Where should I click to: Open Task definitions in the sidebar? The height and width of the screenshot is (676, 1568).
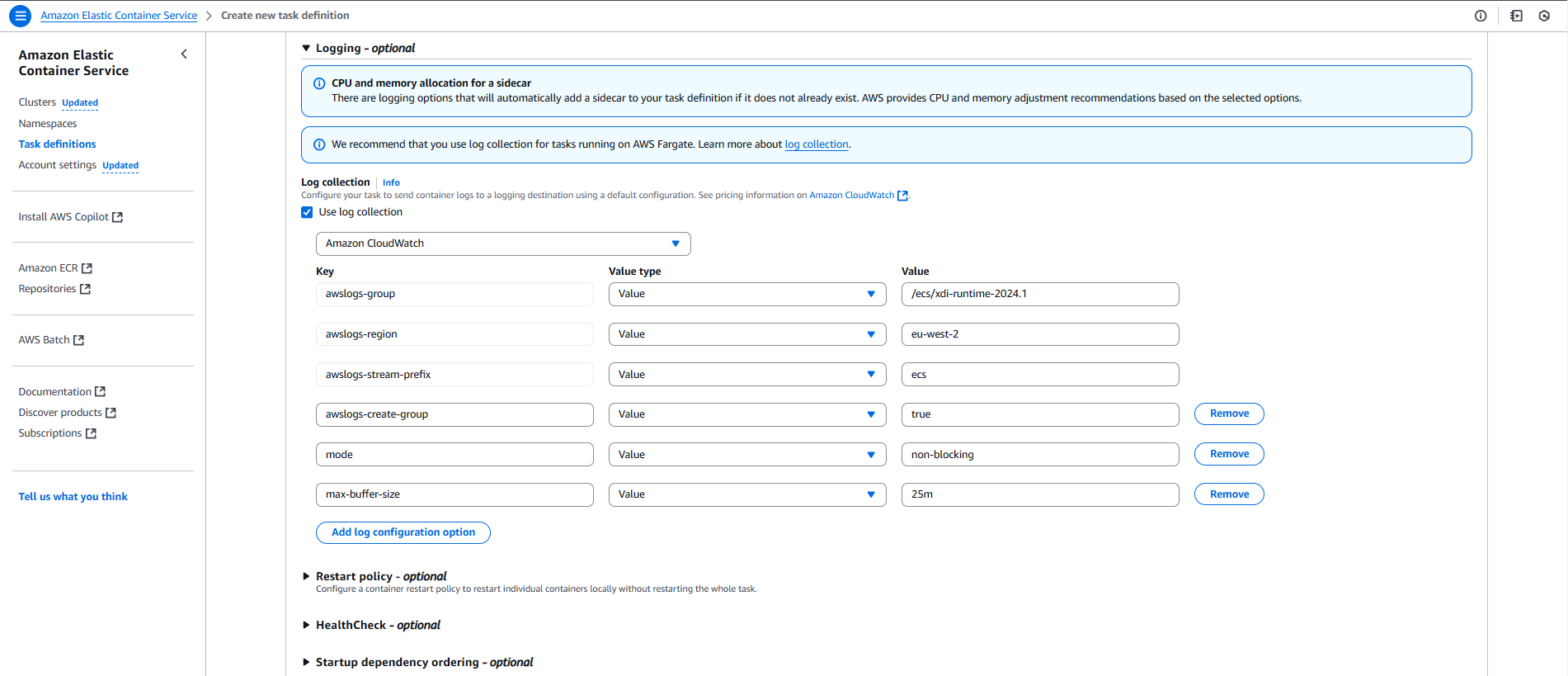tap(57, 144)
